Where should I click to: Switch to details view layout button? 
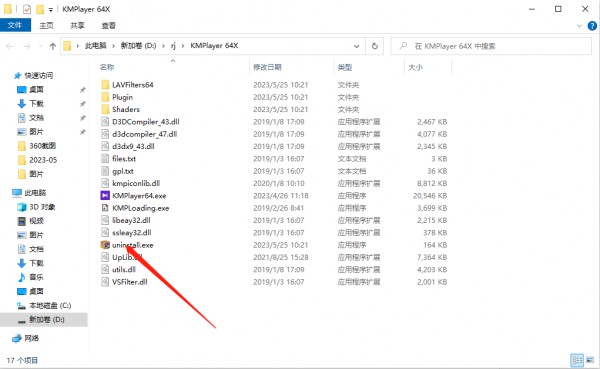pos(577,360)
